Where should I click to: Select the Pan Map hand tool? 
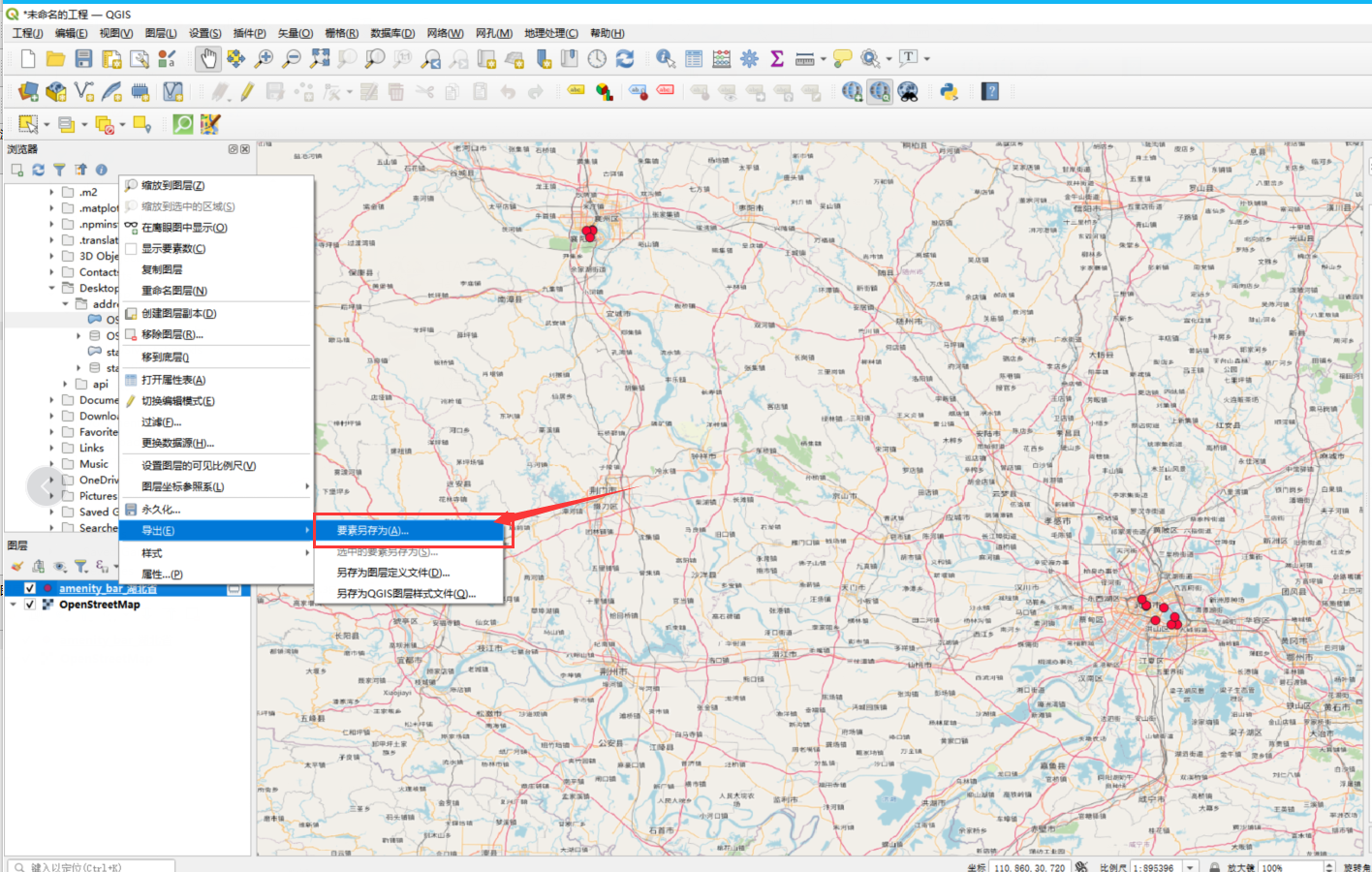coord(207,59)
